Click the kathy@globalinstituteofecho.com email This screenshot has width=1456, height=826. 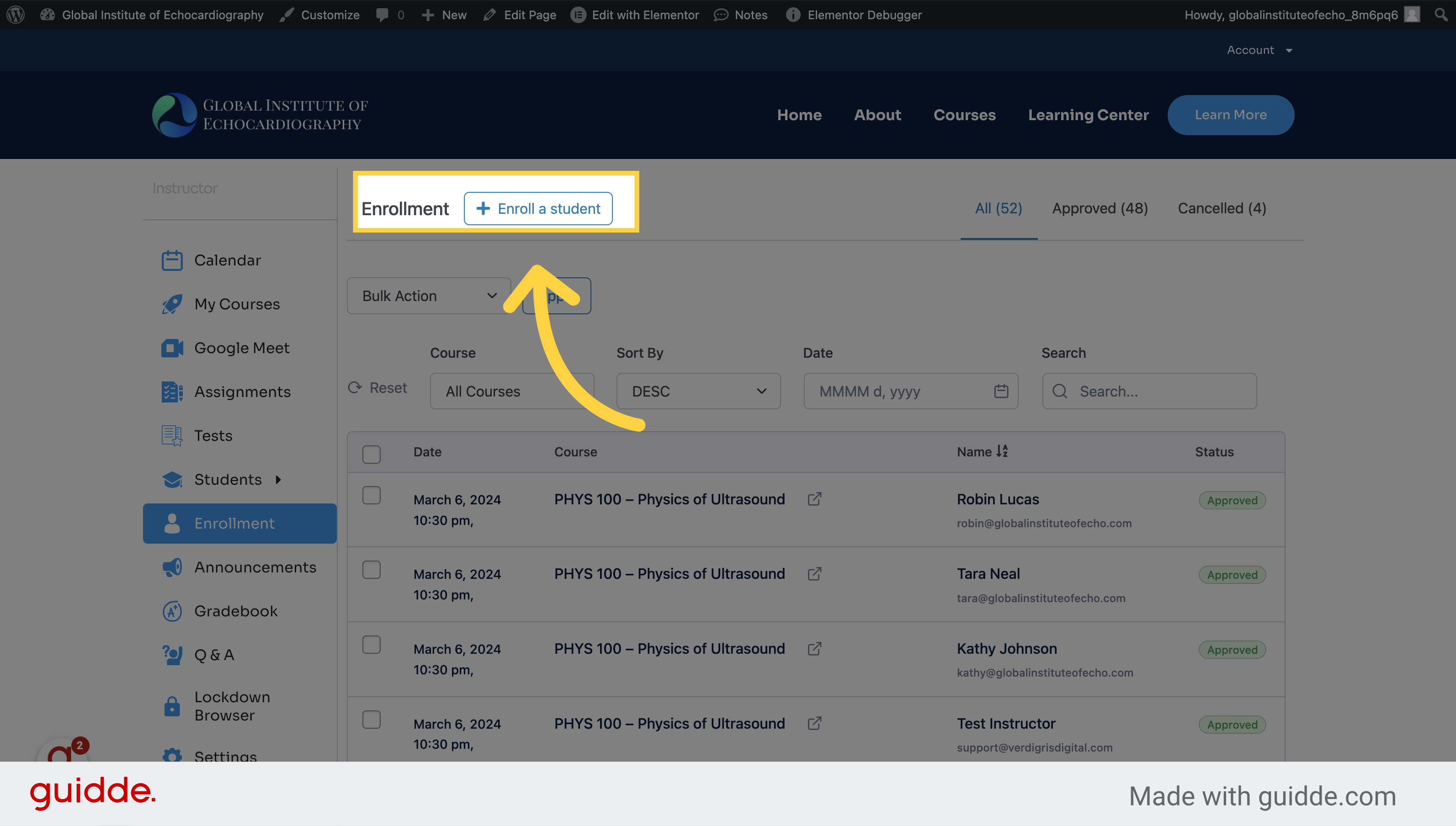coord(1045,672)
